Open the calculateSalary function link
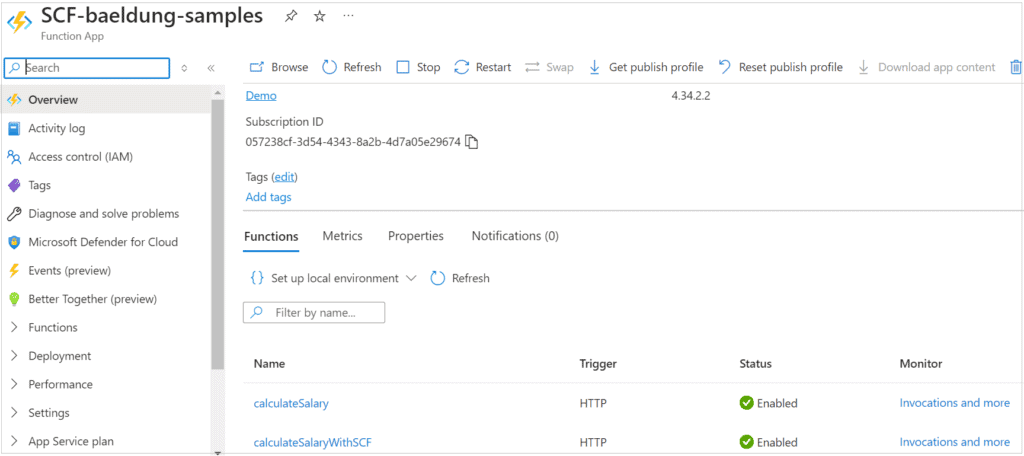1024x456 pixels. point(291,403)
